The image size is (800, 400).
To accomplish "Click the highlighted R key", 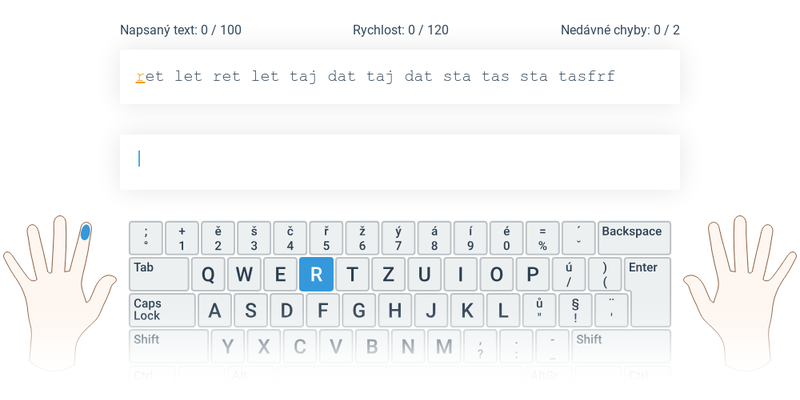I will point(316,274).
